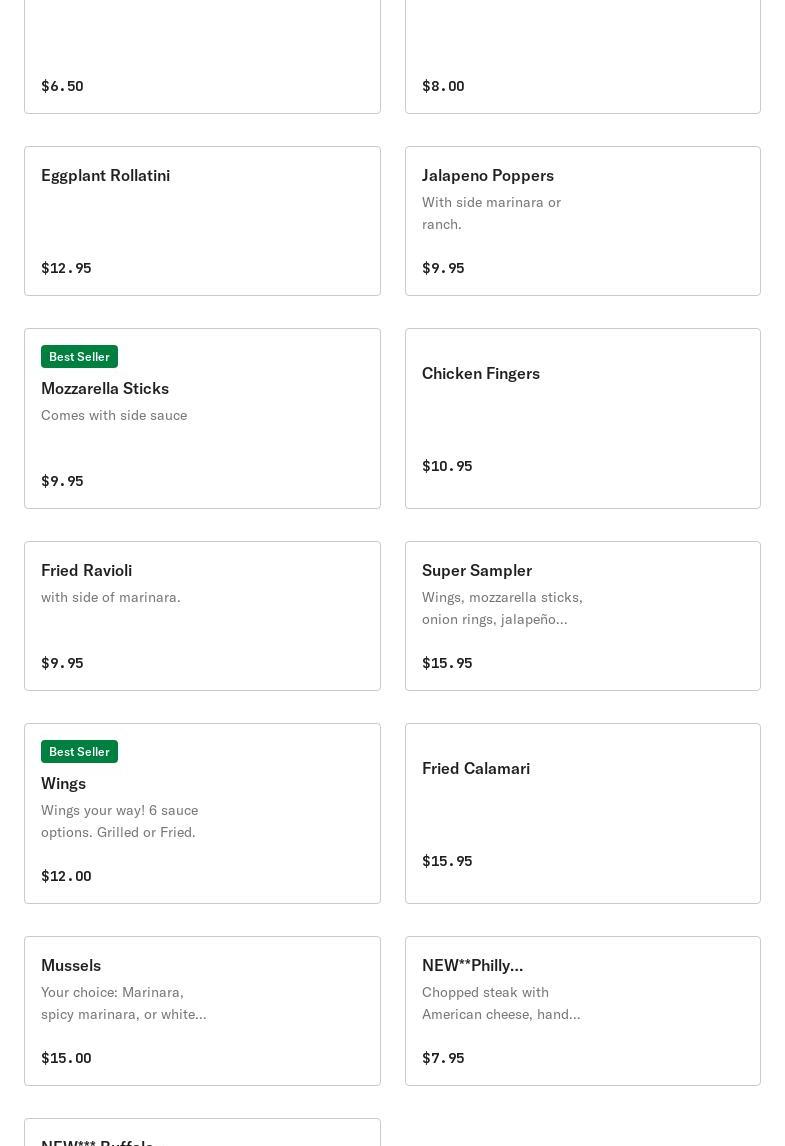This screenshot has height=1146, width=785.
Task: Click the Jalapeno Poppers marinara or ranch description
Action: 491,213
